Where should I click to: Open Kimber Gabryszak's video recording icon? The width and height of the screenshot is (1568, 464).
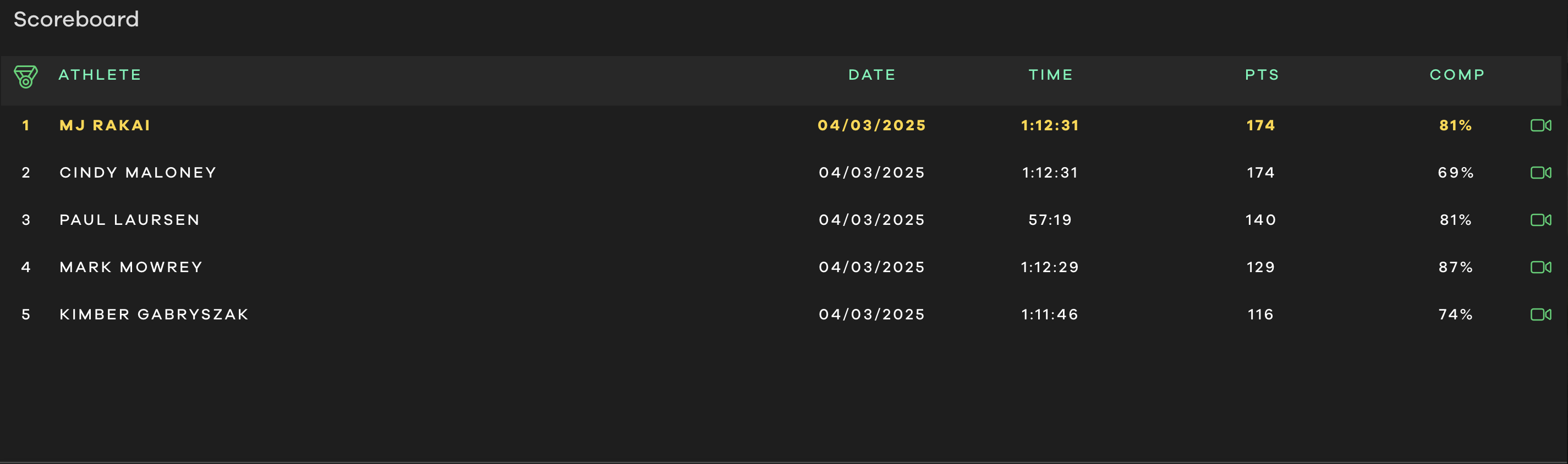tap(1540, 314)
